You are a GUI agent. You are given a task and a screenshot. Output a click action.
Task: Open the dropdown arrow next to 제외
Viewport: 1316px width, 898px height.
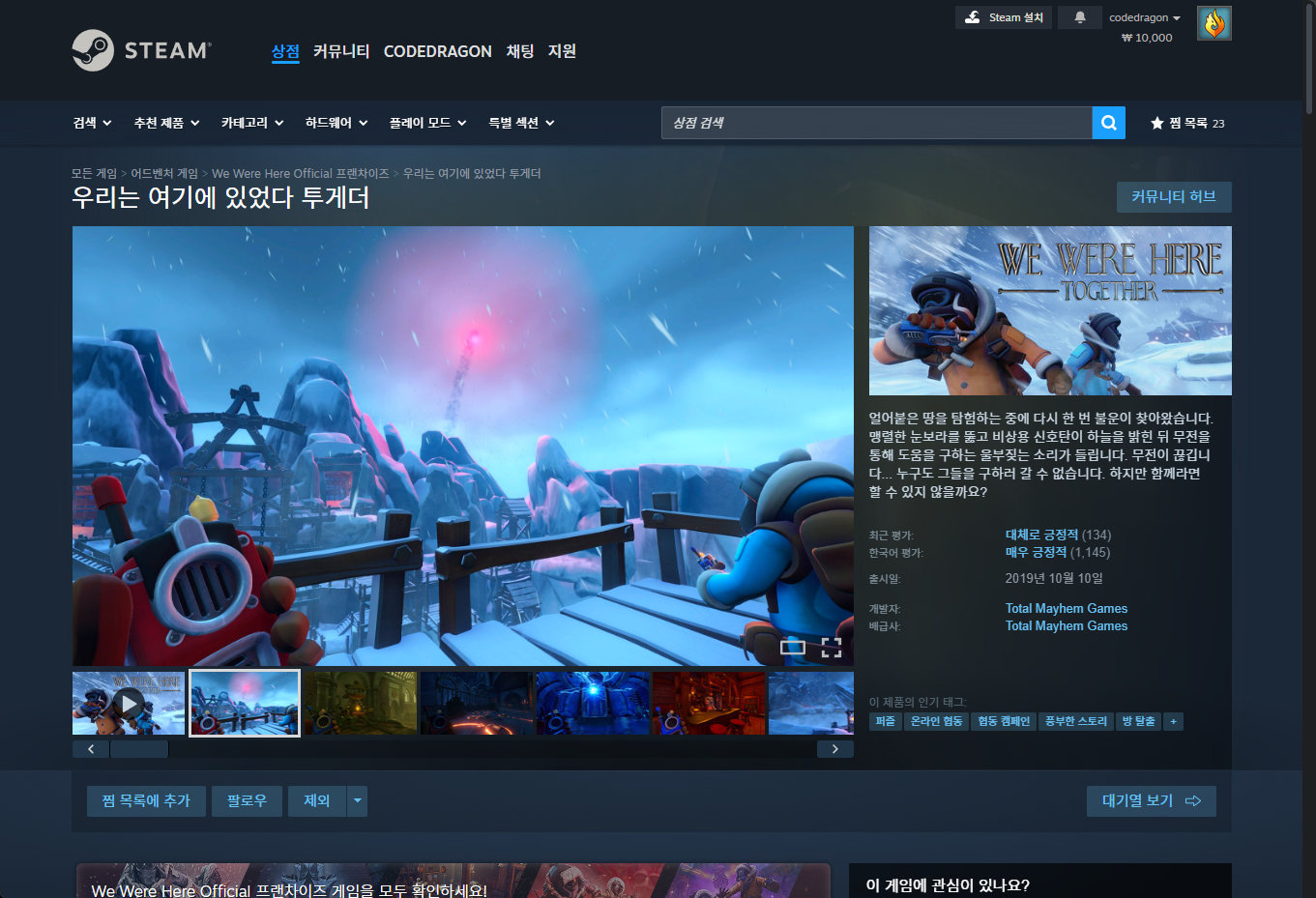357,801
